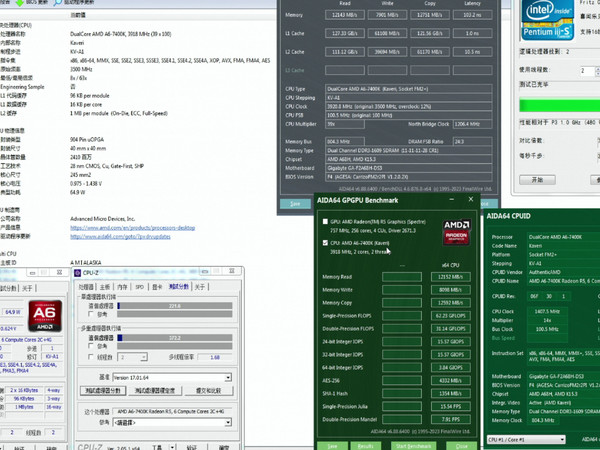The width and height of the screenshot is (600, 450).
Task: Click the stress CPU stability button in CPU-Z
Action: (155, 391)
